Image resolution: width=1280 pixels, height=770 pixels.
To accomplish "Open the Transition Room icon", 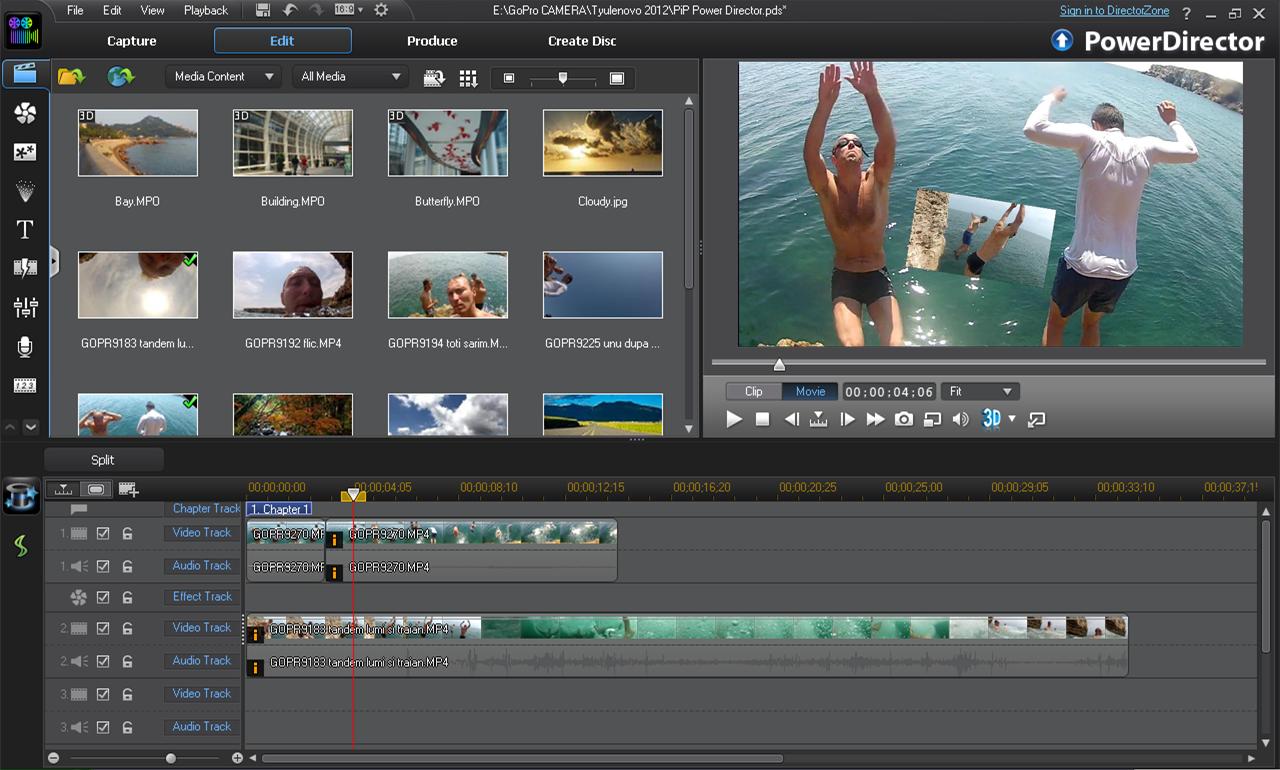I will click(25, 268).
